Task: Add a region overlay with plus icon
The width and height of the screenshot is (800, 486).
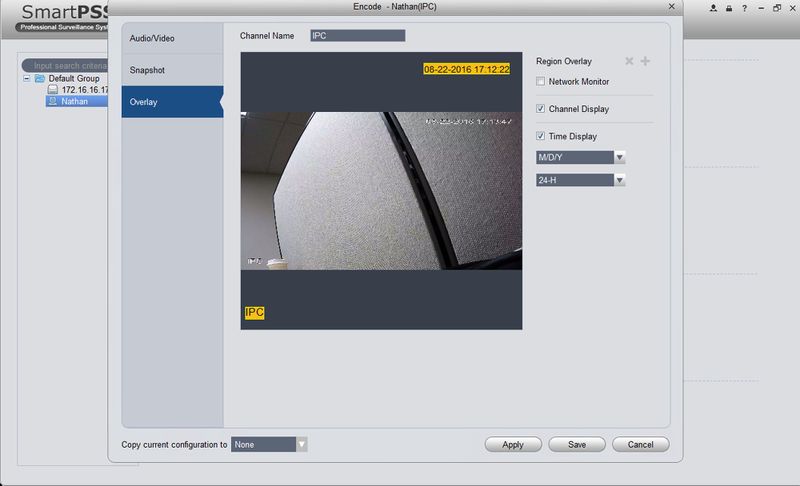Action: click(x=645, y=61)
